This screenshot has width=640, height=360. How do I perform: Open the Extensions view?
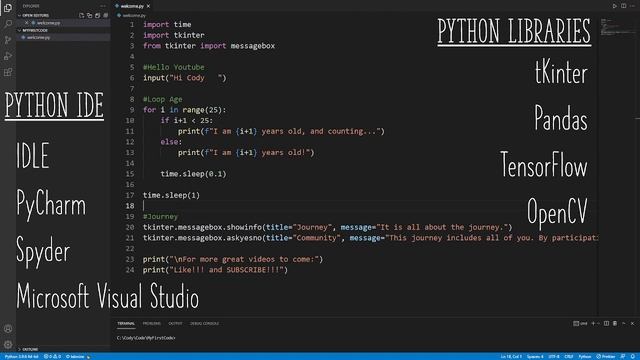pos(8,72)
